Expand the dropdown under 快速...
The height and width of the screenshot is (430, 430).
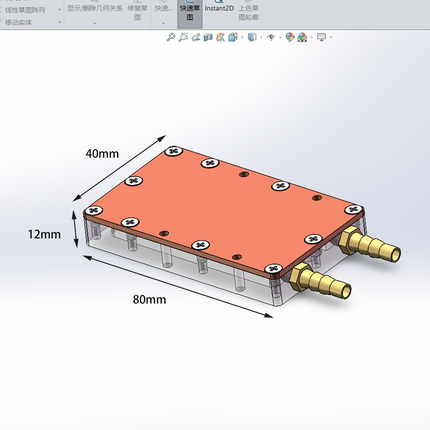[x=163, y=23]
